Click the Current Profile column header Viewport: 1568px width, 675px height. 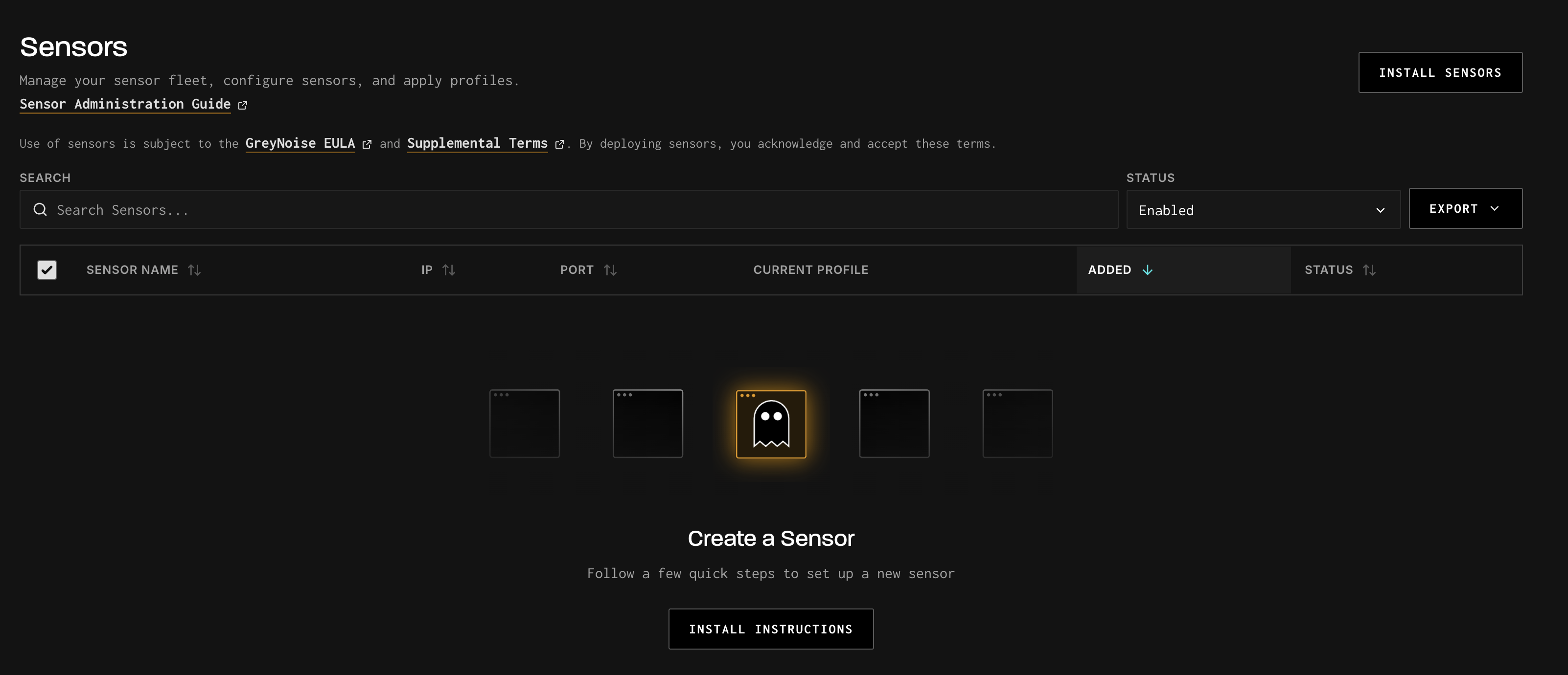coord(810,270)
